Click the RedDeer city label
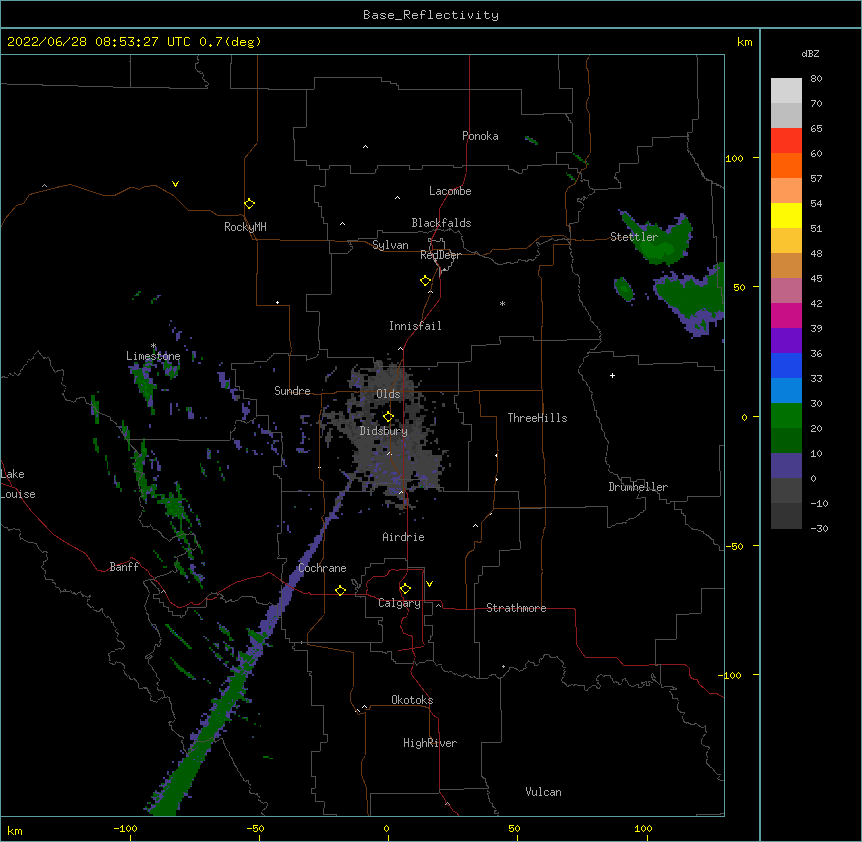The image size is (862, 842). point(440,255)
